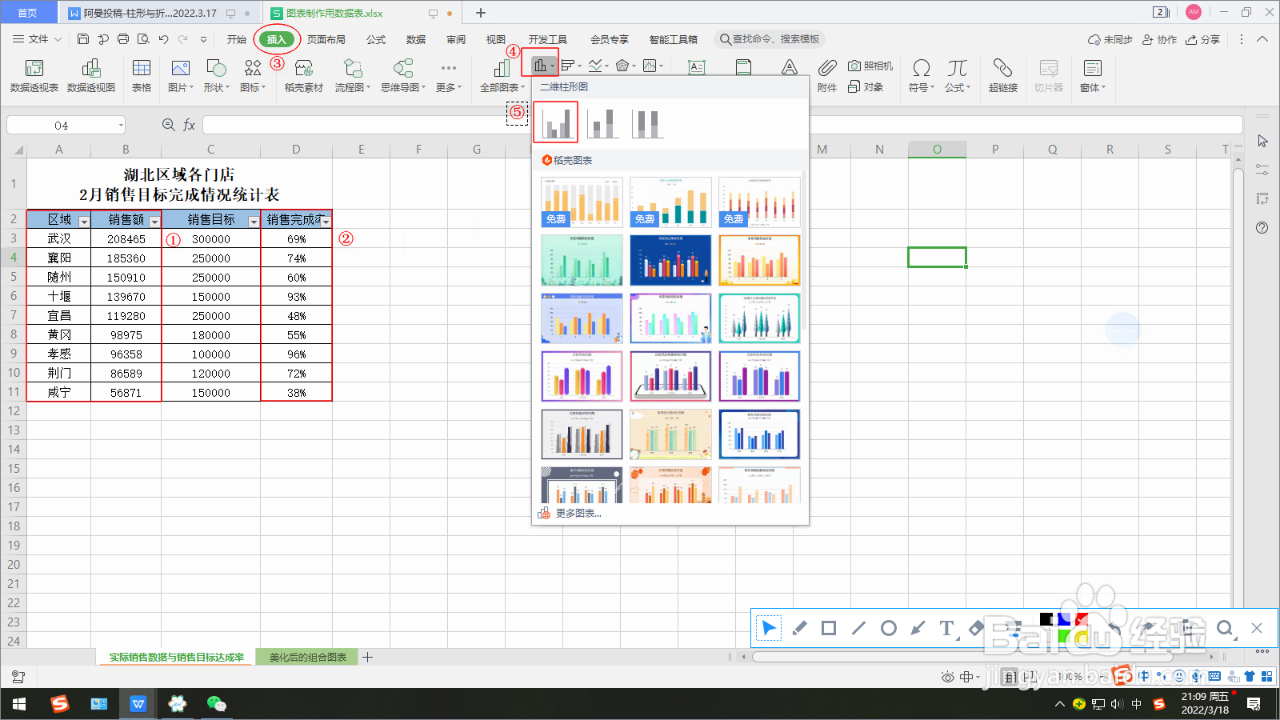This screenshot has width=1280, height=720.
Task: Insert an attachment with the 附件 paperclip icon
Action: click(x=827, y=76)
